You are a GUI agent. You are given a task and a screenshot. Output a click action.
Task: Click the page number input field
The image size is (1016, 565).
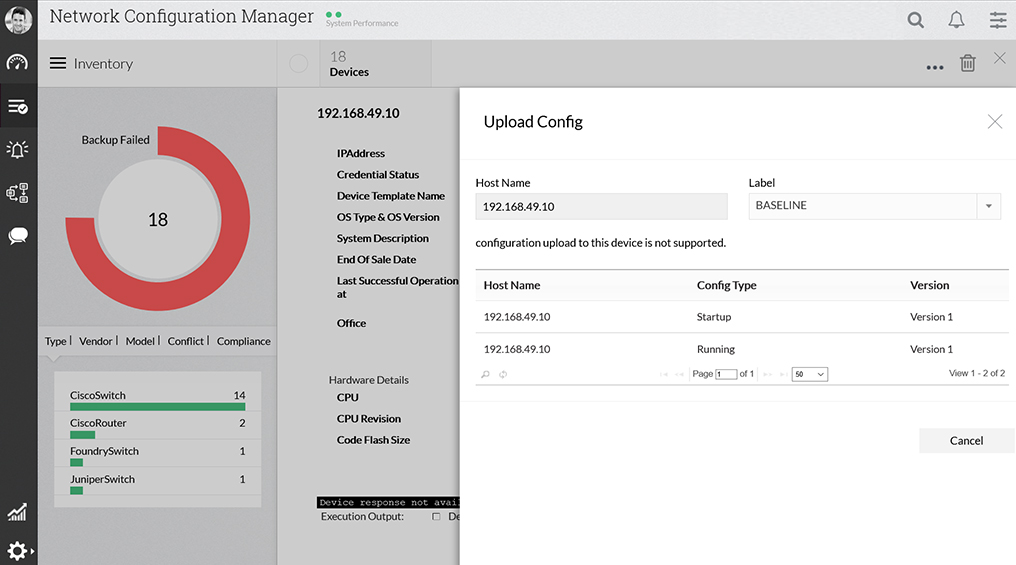[x=726, y=374]
